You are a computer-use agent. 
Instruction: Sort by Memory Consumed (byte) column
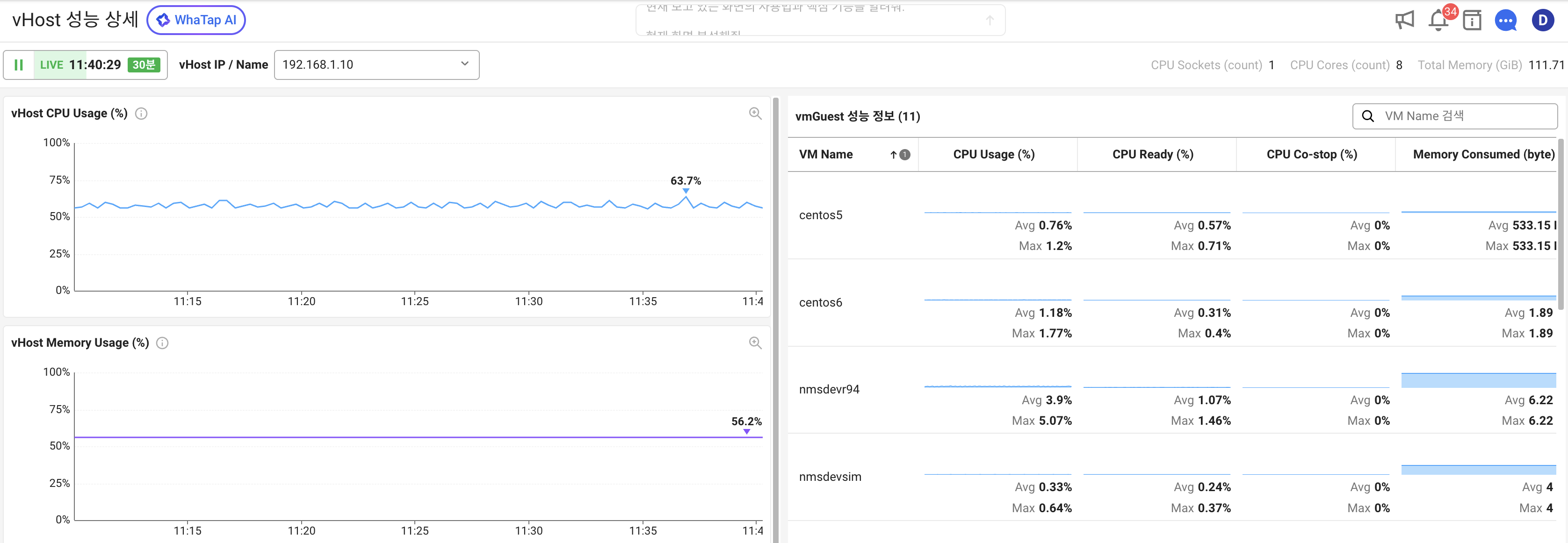pyautogui.click(x=1483, y=155)
